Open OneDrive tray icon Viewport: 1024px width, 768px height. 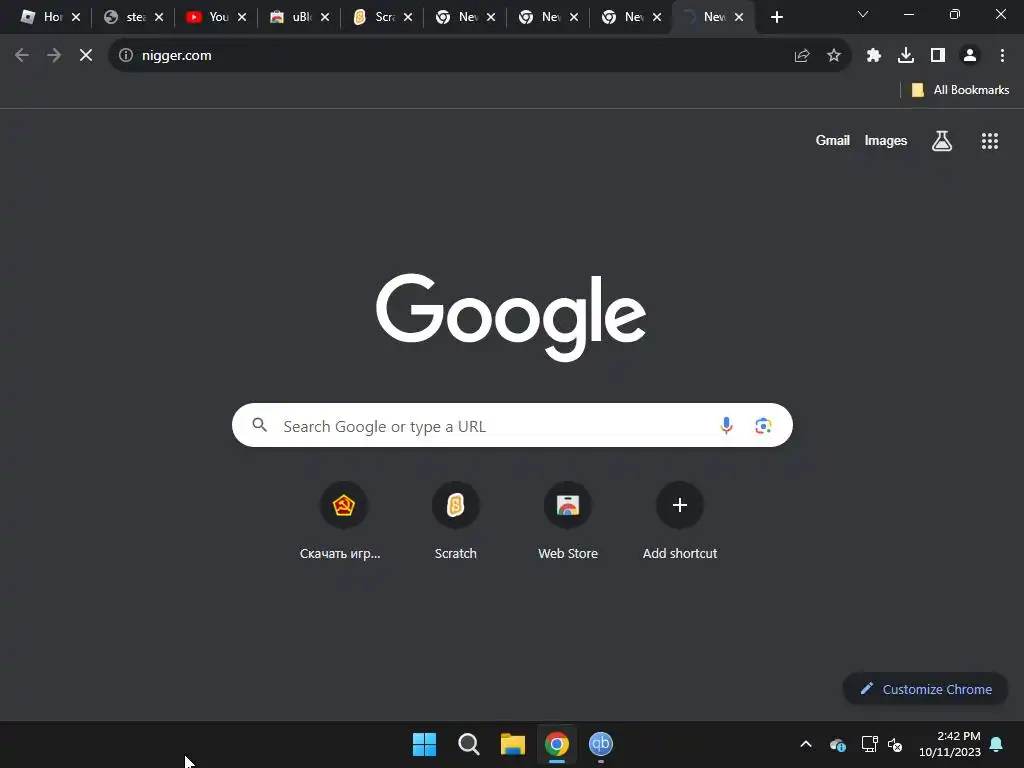[x=838, y=744]
